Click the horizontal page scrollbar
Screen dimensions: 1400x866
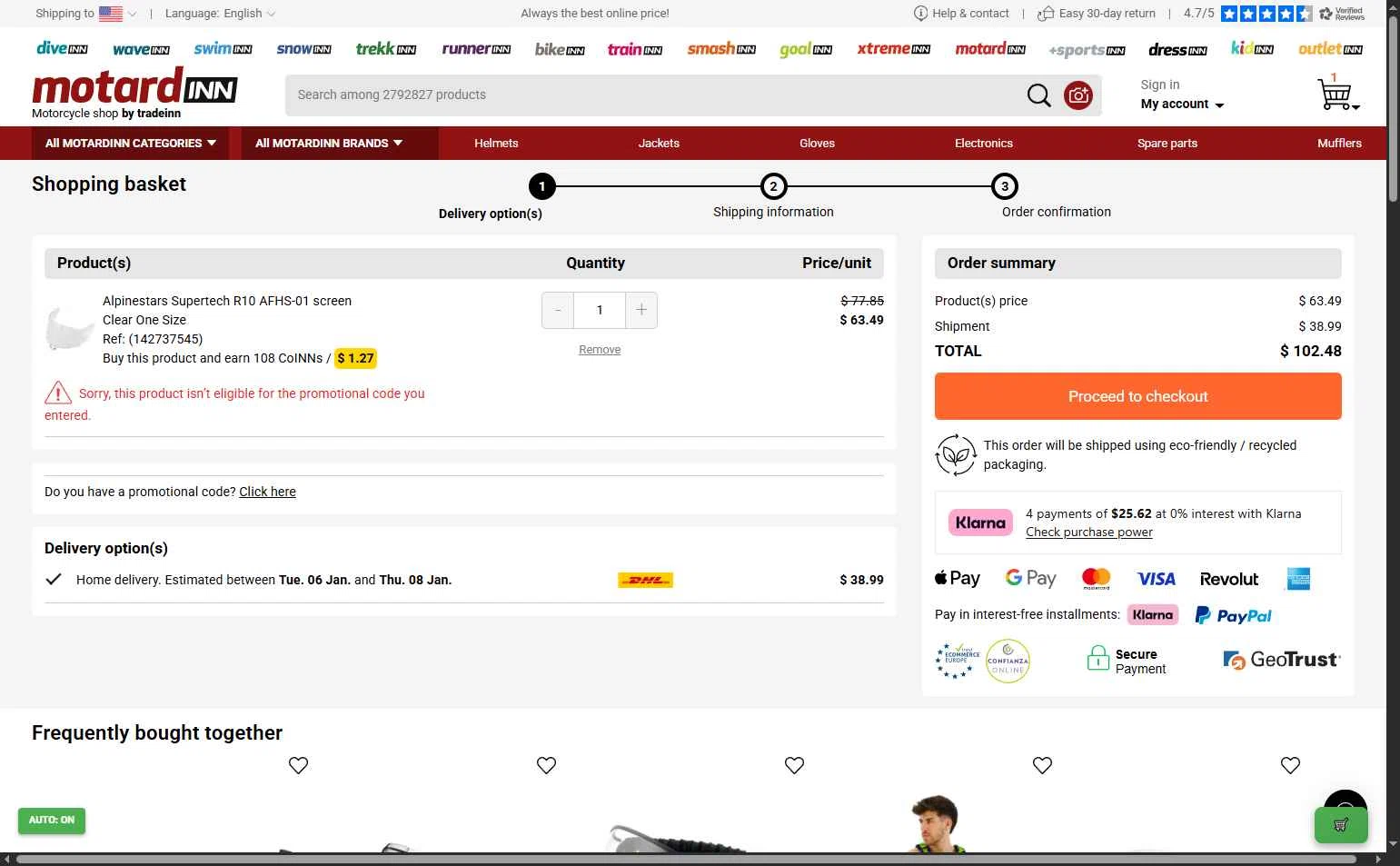(x=686, y=859)
